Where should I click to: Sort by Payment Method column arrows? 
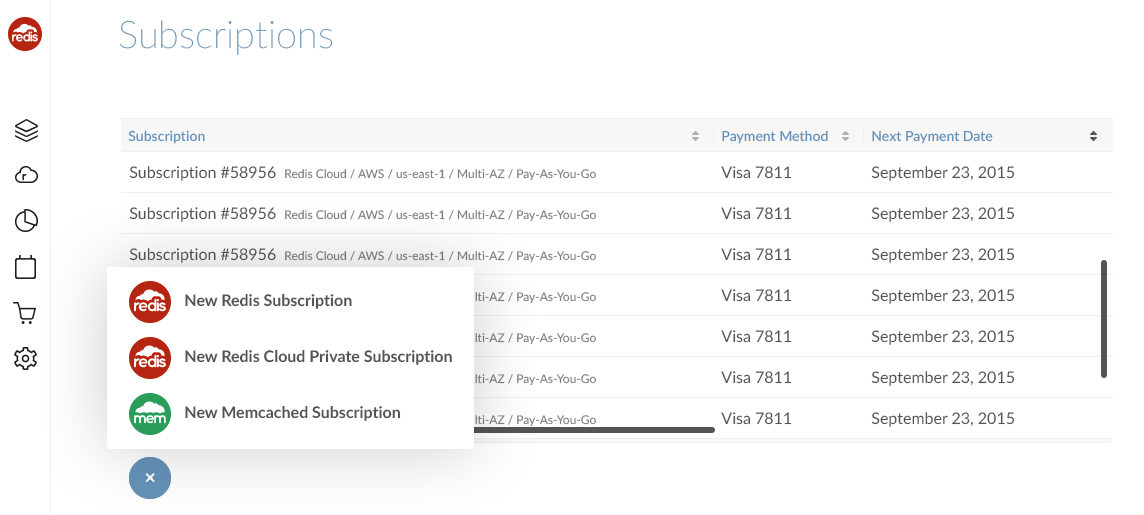(x=845, y=136)
